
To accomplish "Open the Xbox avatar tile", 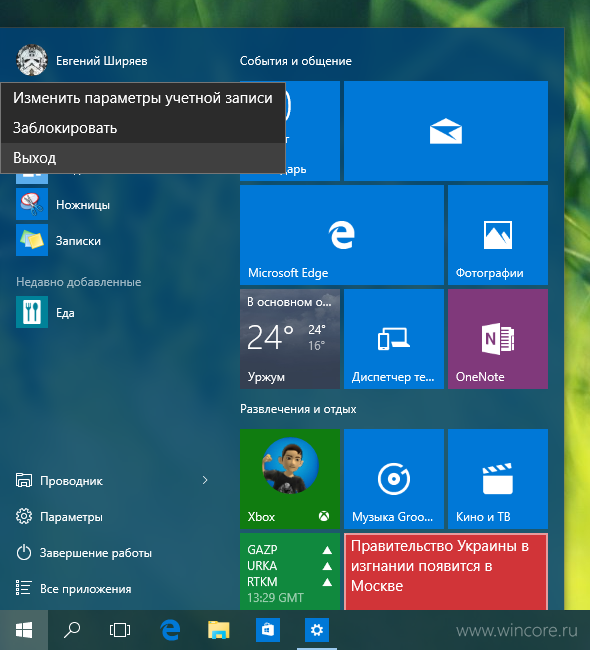I will (x=290, y=479).
